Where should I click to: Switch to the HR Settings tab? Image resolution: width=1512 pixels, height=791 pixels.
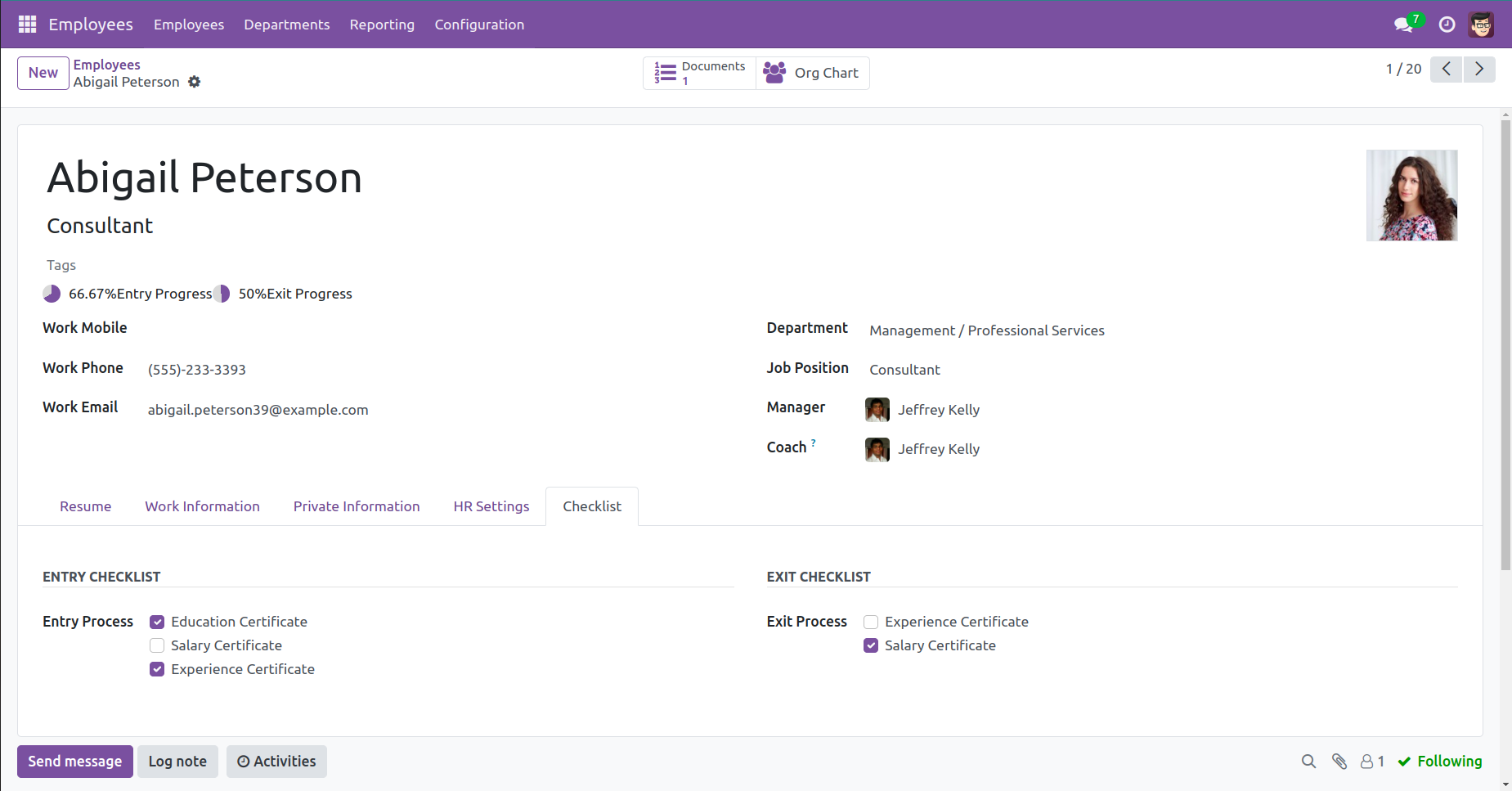491,506
